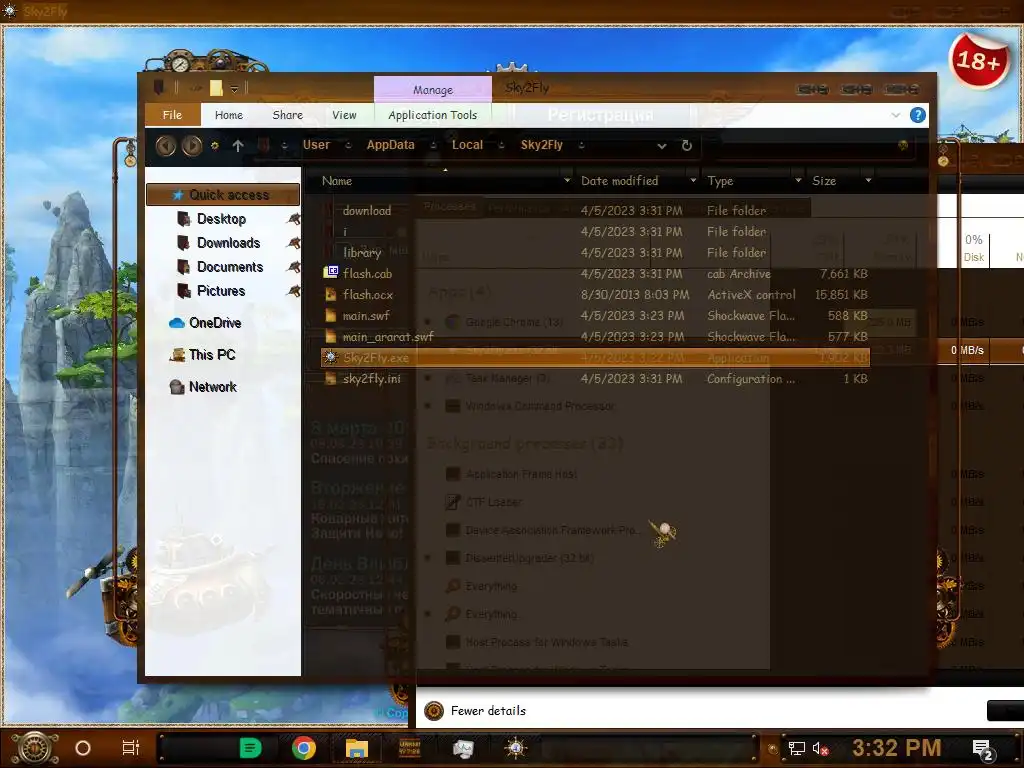Click the 3:32 PM clock
Screen dimensions: 1024x768
pos(897,748)
